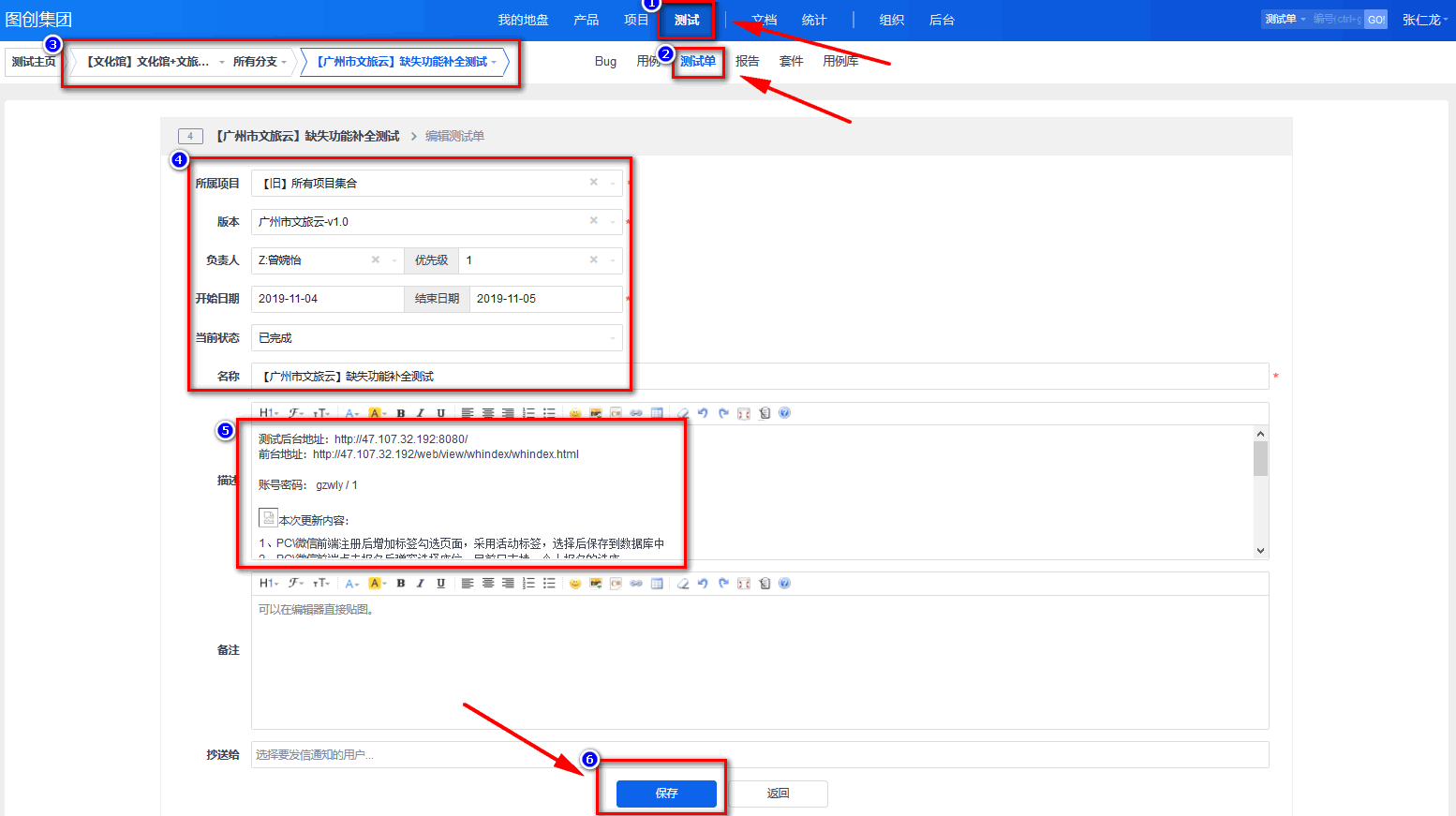Switch to the Bug tab
The height and width of the screenshot is (816, 1456).
point(605,62)
